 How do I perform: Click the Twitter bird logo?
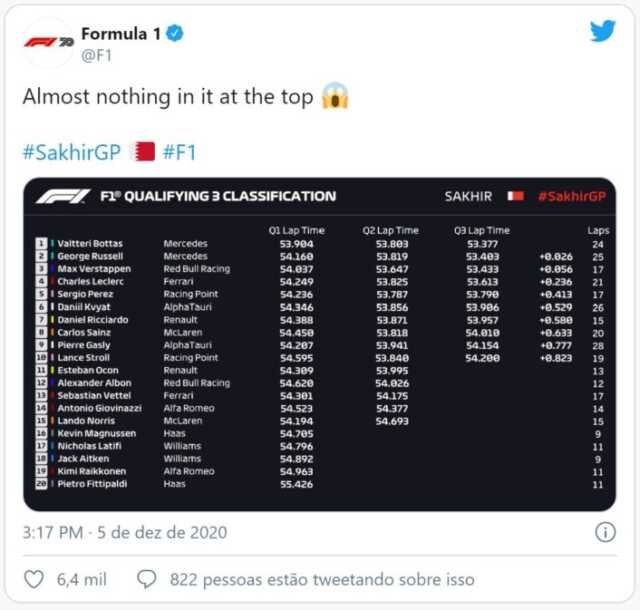click(602, 31)
